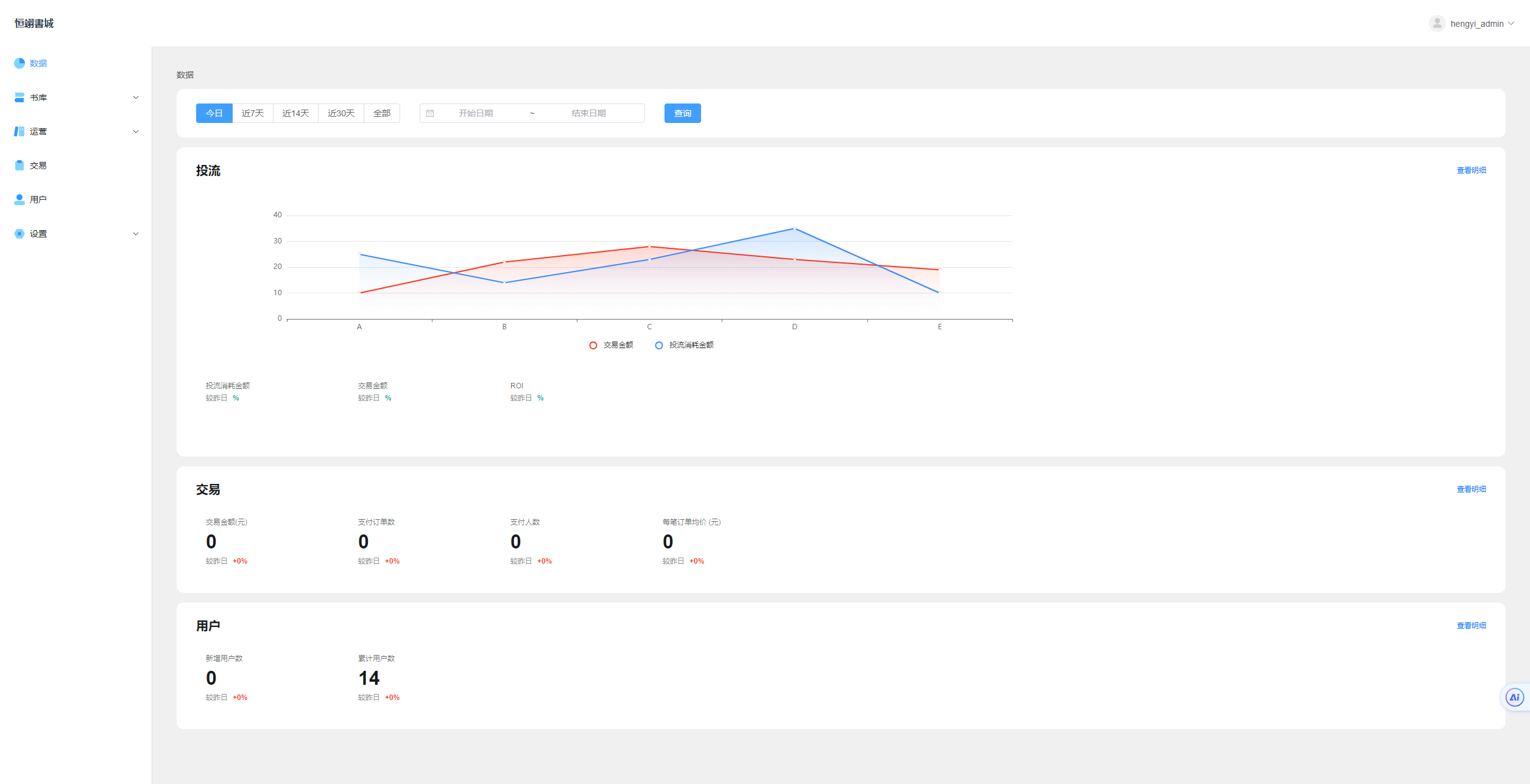Click the blue data point at D
Viewport: 1530px width, 784px height.
[x=794, y=228]
